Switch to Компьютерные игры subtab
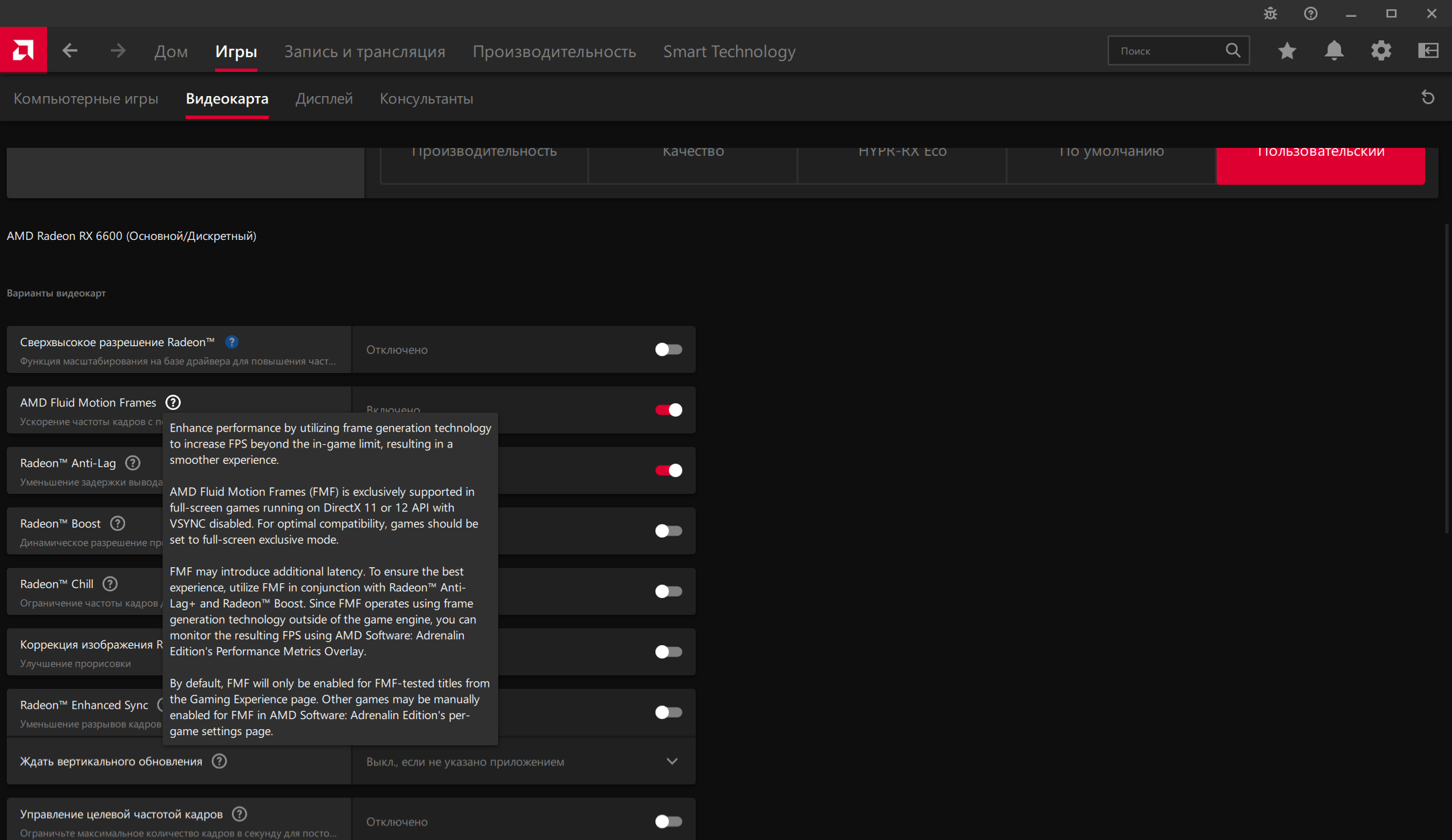This screenshot has height=840, width=1452. click(86, 99)
